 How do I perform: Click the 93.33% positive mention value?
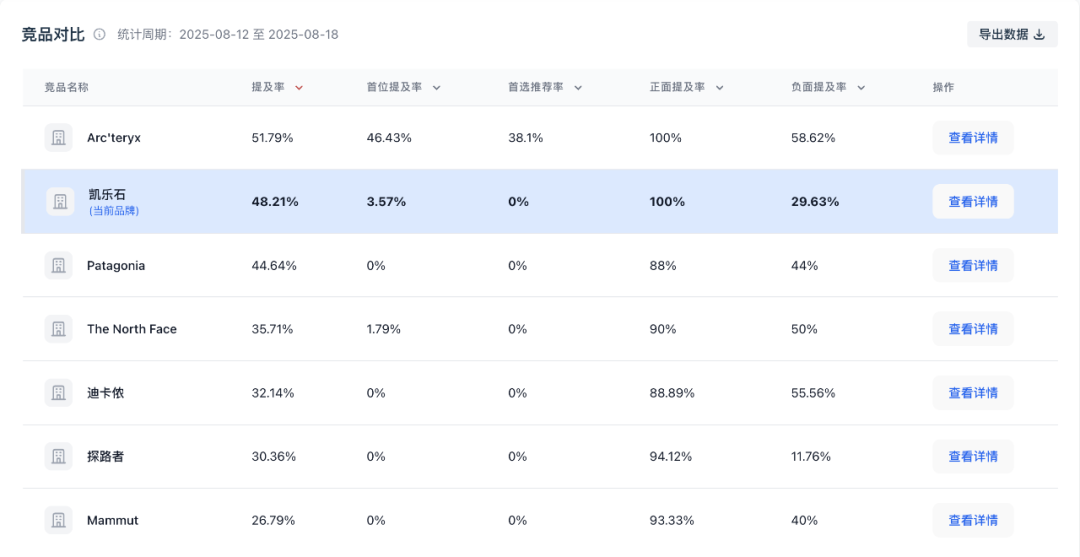pyautogui.click(x=672, y=521)
